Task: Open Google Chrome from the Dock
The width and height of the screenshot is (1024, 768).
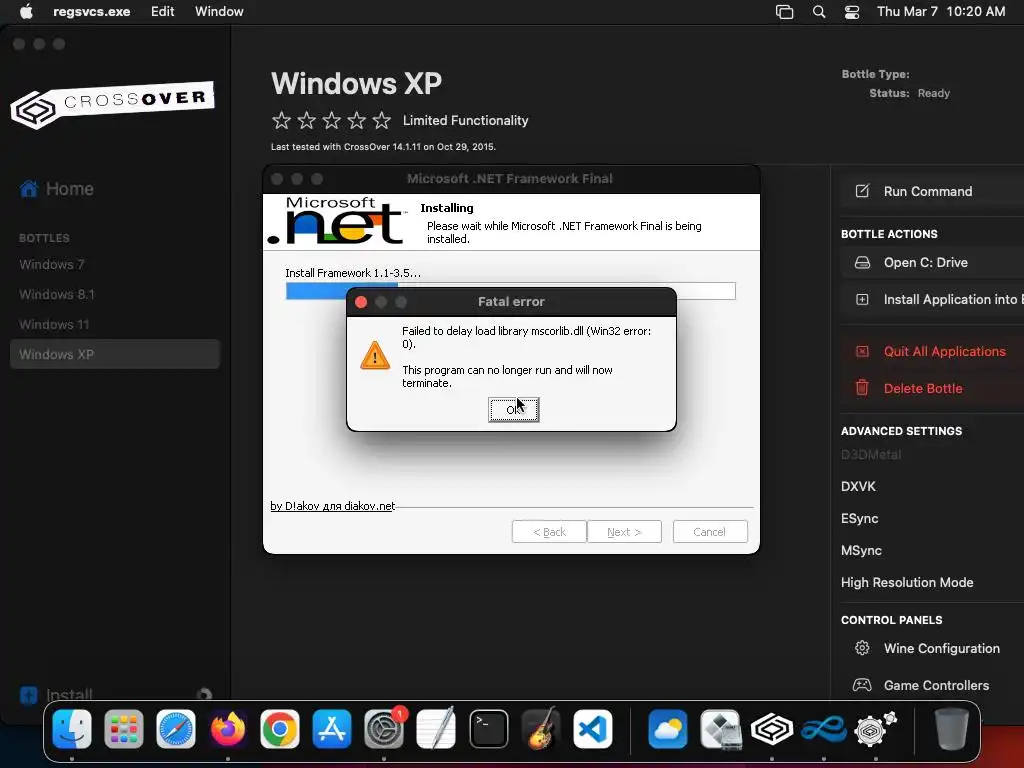Action: [280, 729]
